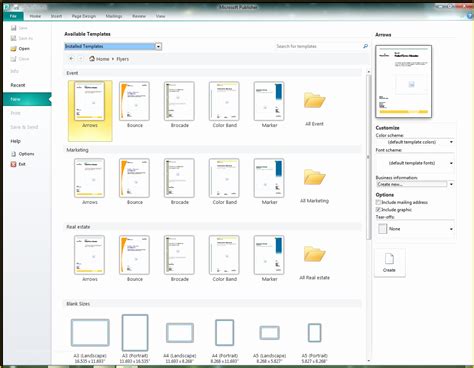Open the All Marketing folder icon
This screenshot has height=368, width=474.
[x=314, y=177]
